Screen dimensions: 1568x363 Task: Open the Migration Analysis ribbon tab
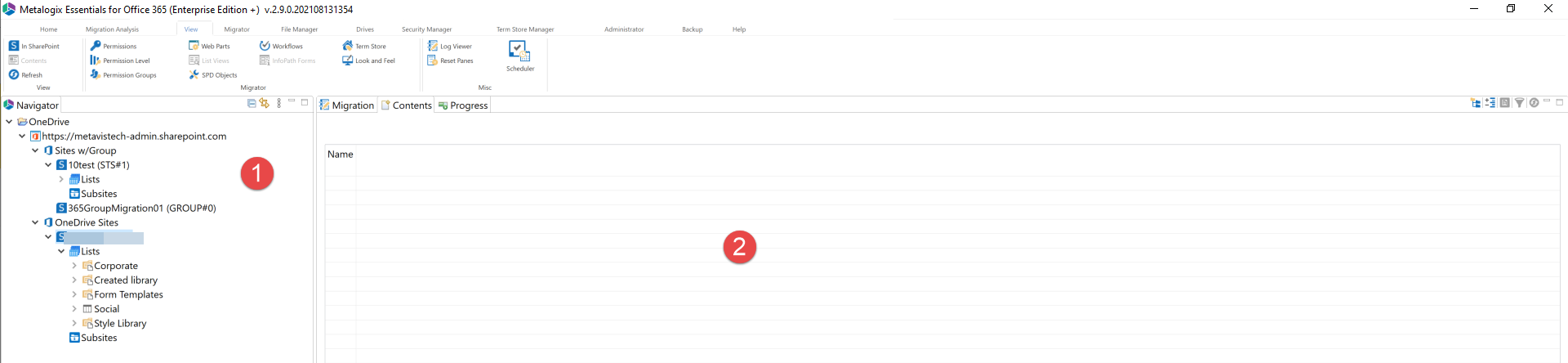point(113,29)
